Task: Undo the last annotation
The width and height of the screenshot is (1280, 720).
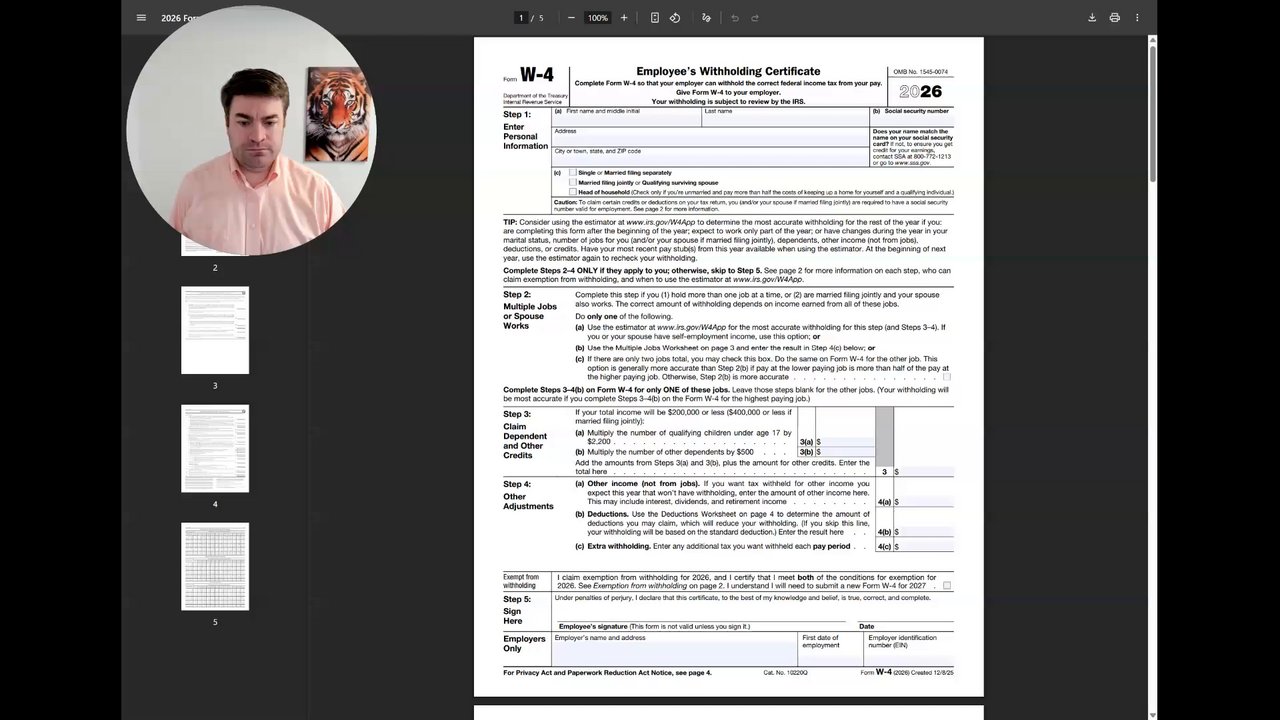Action: [735, 18]
